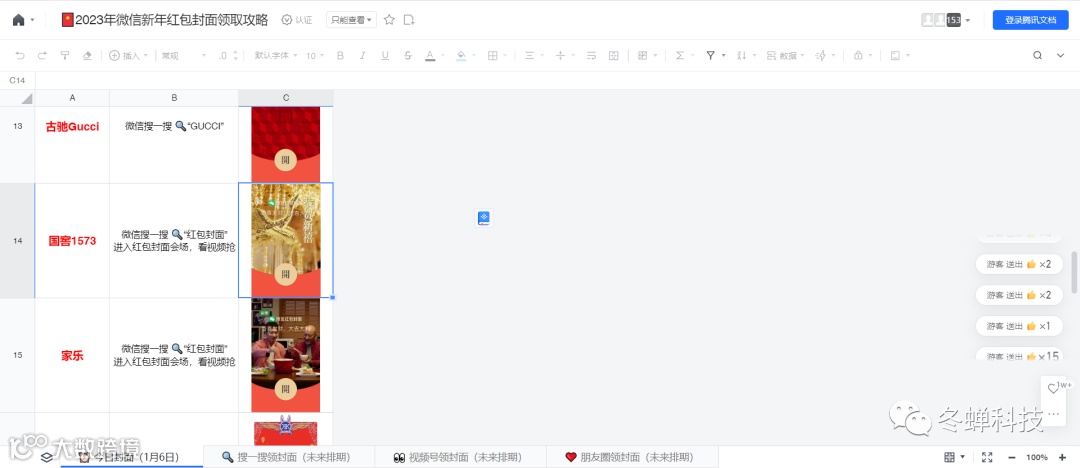Select column B header
The height and width of the screenshot is (468, 1080).
coord(174,98)
